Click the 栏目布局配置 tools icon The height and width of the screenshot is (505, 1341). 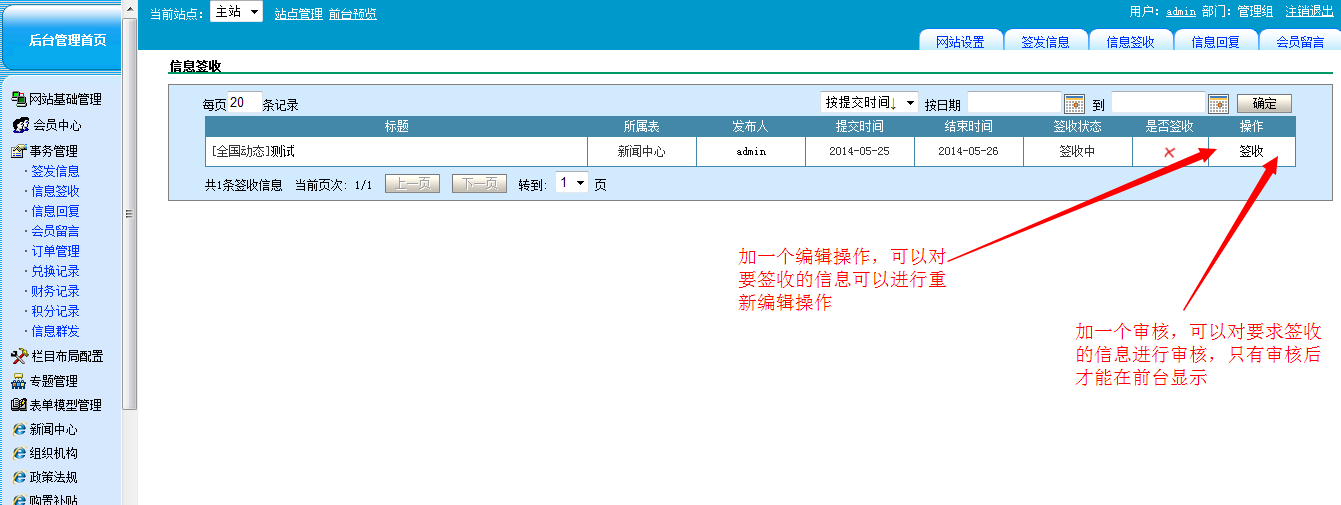pos(19,356)
